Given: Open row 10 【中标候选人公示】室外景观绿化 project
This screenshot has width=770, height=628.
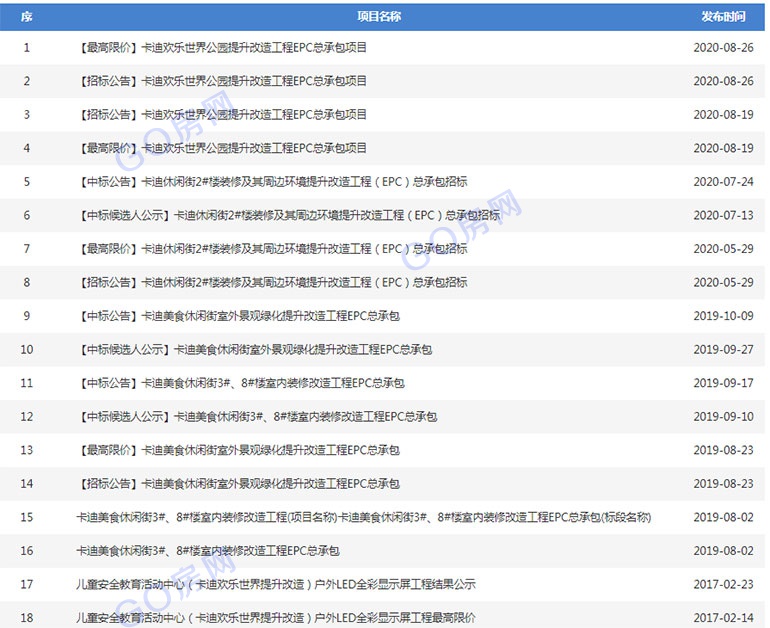Looking at the screenshot, I should point(255,350).
